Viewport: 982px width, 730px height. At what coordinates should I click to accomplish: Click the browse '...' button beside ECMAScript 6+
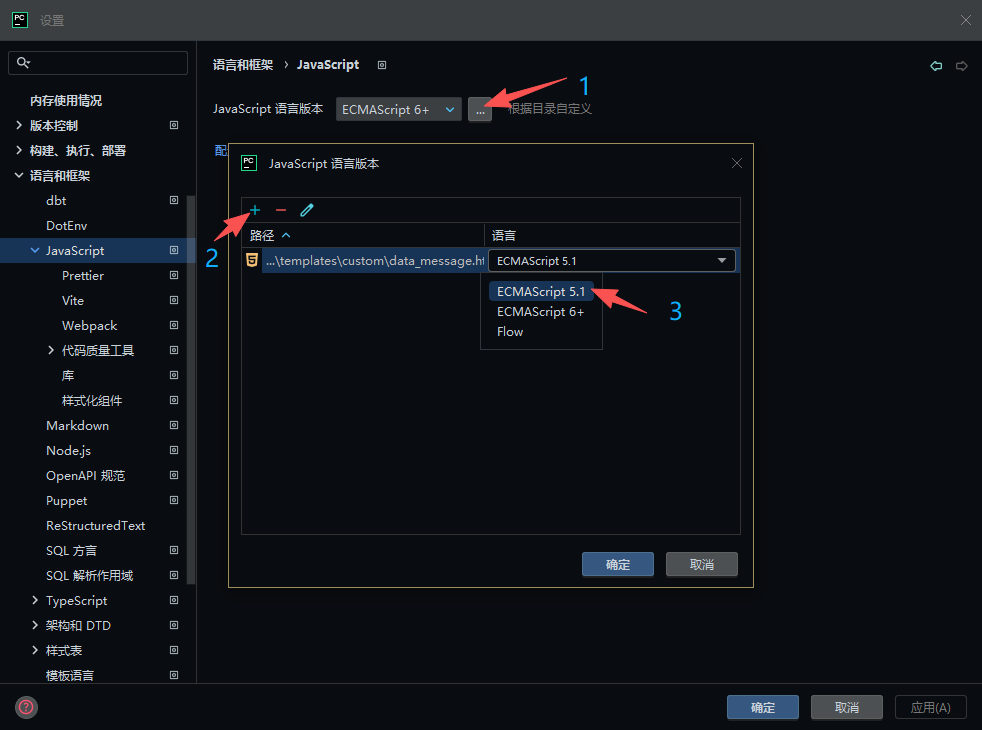coord(479,109)
